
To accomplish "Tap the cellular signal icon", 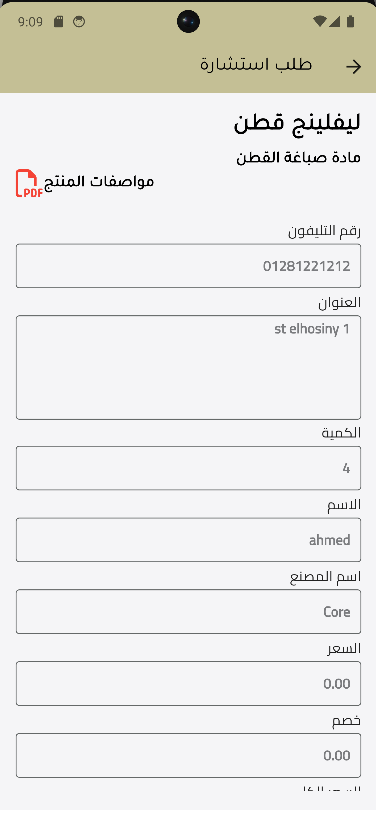I will [x=334, y=21].
